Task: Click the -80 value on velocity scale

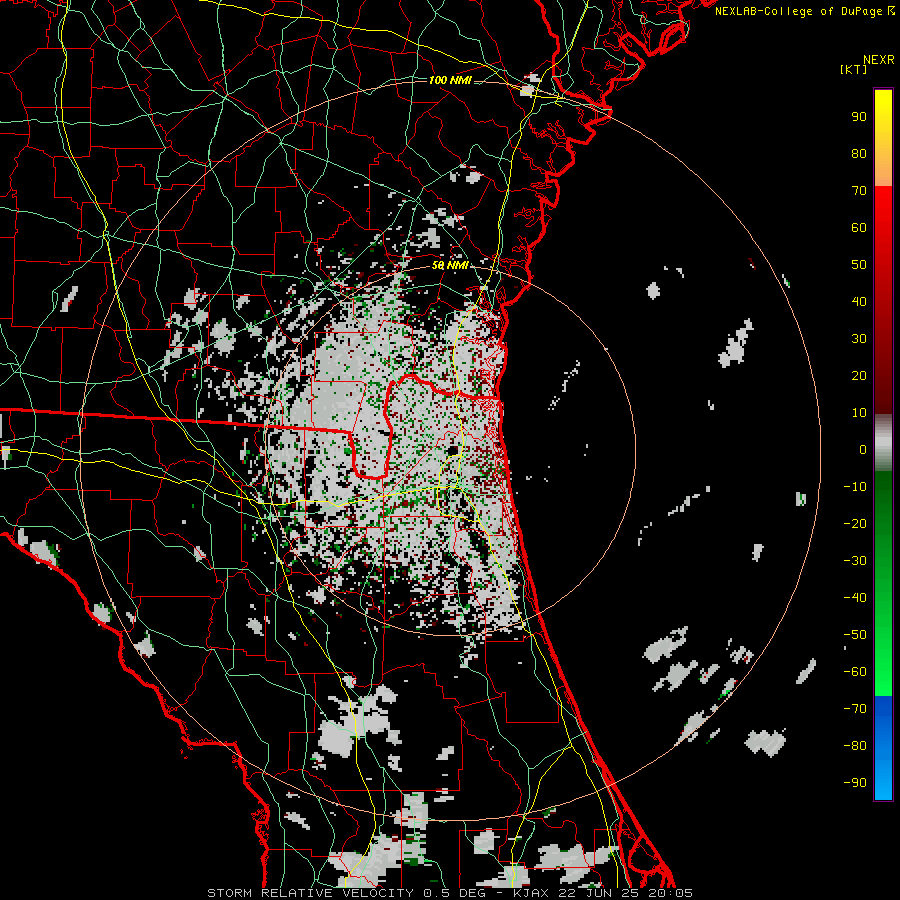Action: pos(855,746)
